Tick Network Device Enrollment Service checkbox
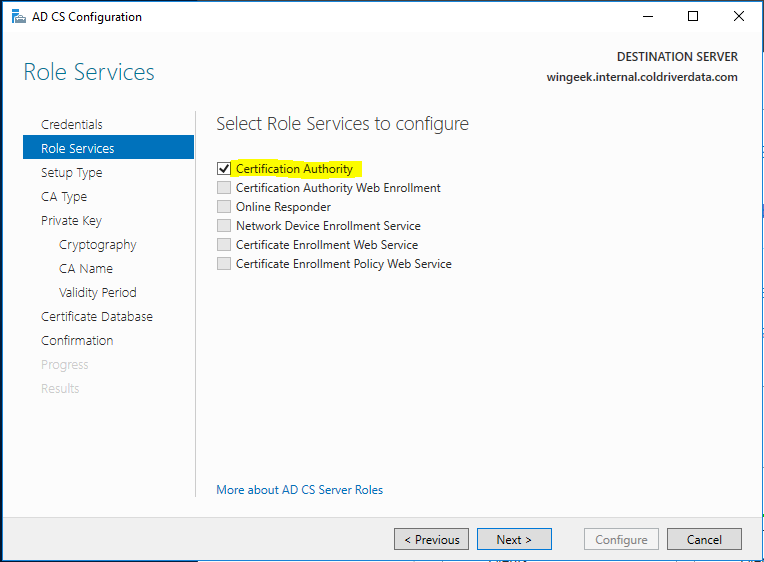This screenshot has height=562, width=764. tap(224, 226)
